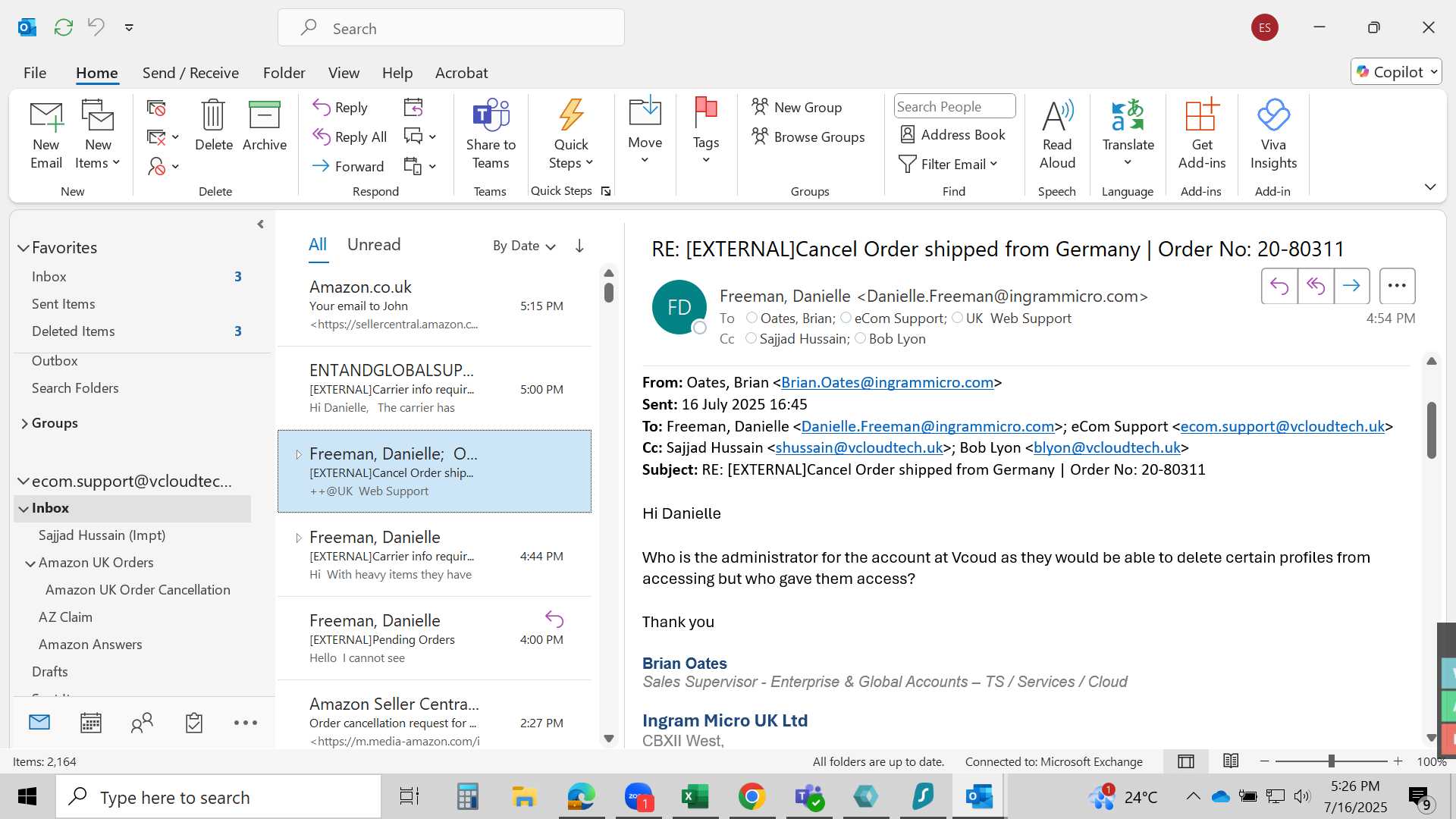1456x819 pixels.
Task: Click the Undo icon in title bar
Action: click(x=96, y=27)
